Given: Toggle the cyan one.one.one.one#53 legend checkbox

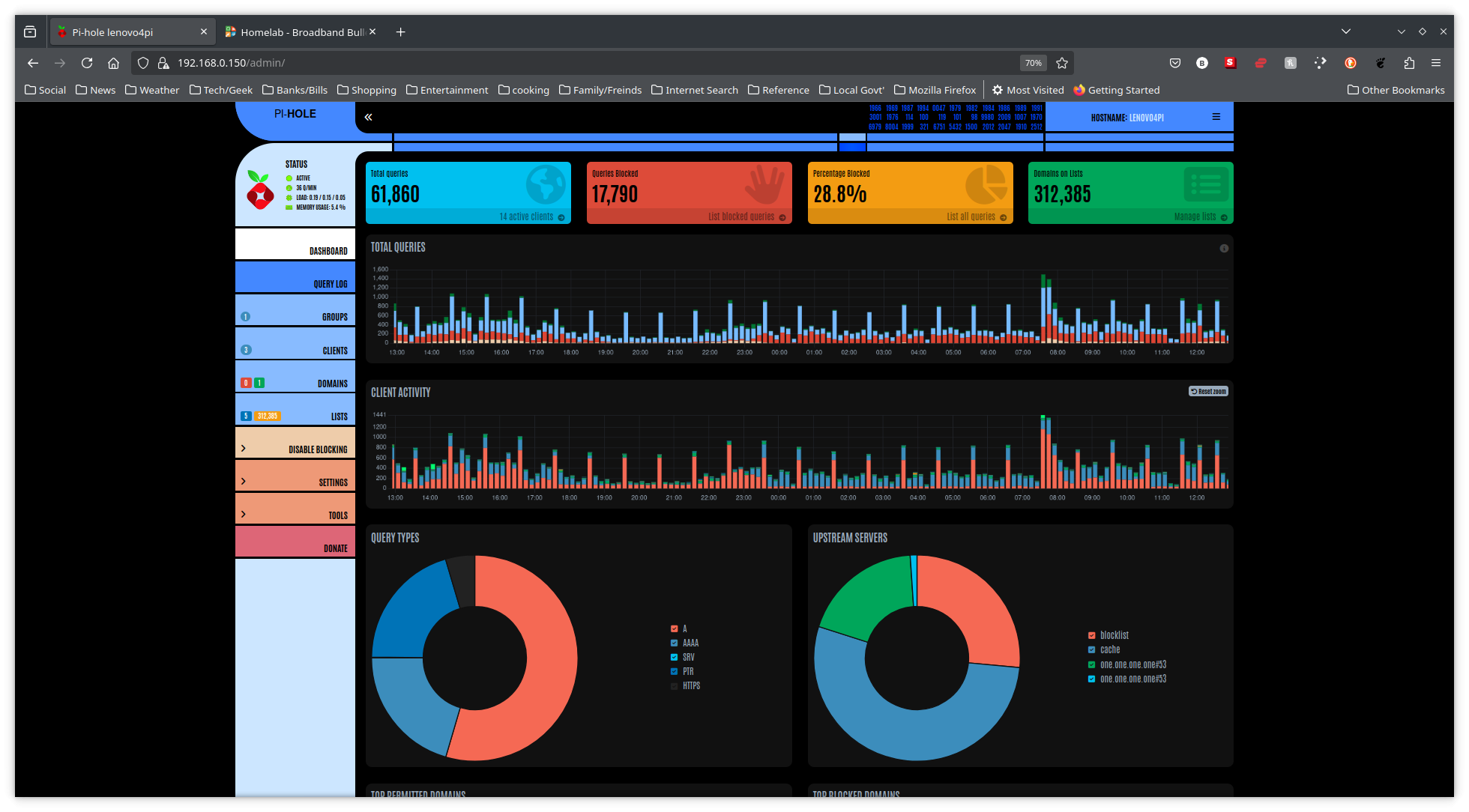Looking at the screenshot, I should click(1091, 679).
